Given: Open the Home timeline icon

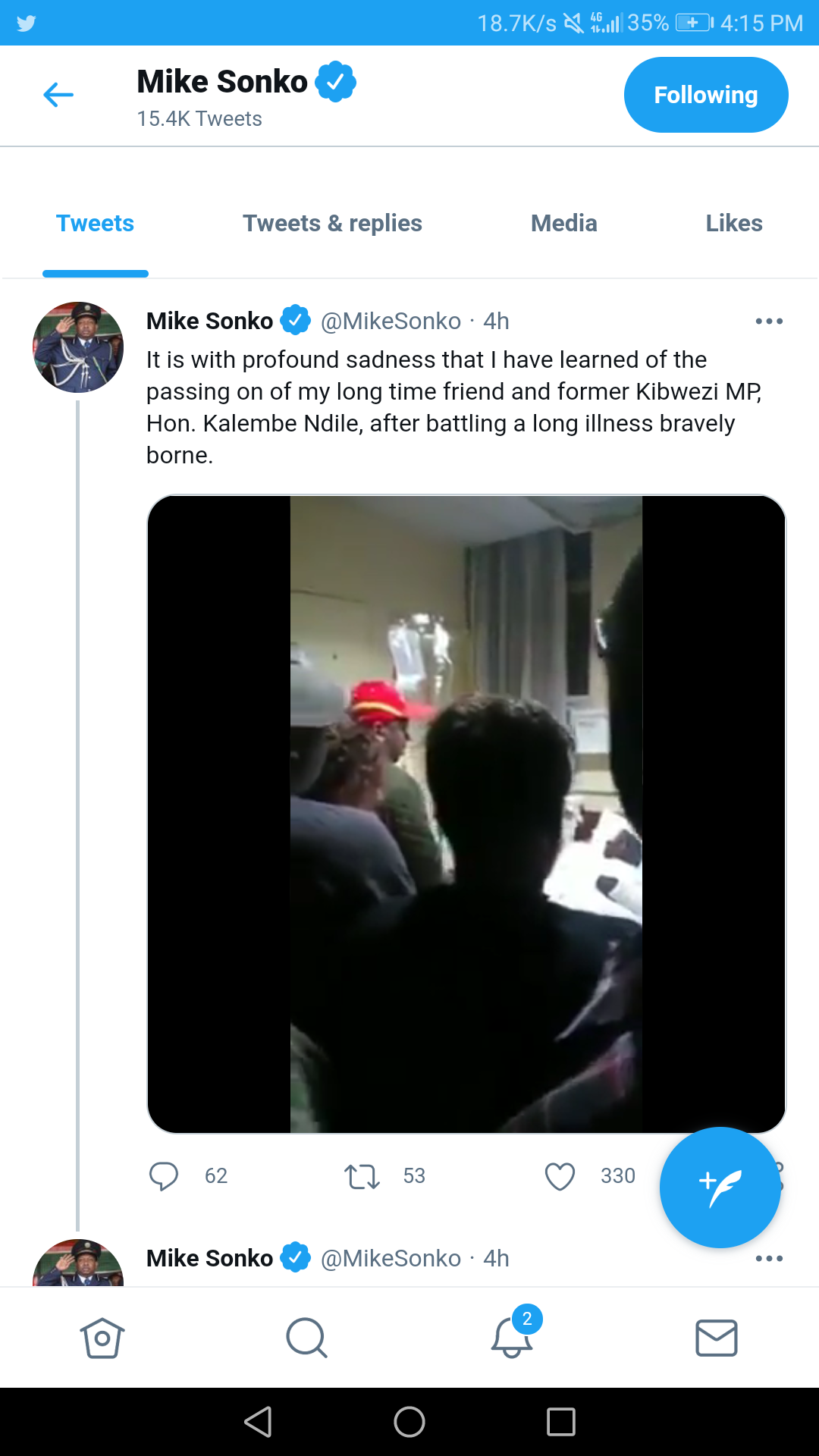Looking at the screenshot, I should (x=102, y=1338).
